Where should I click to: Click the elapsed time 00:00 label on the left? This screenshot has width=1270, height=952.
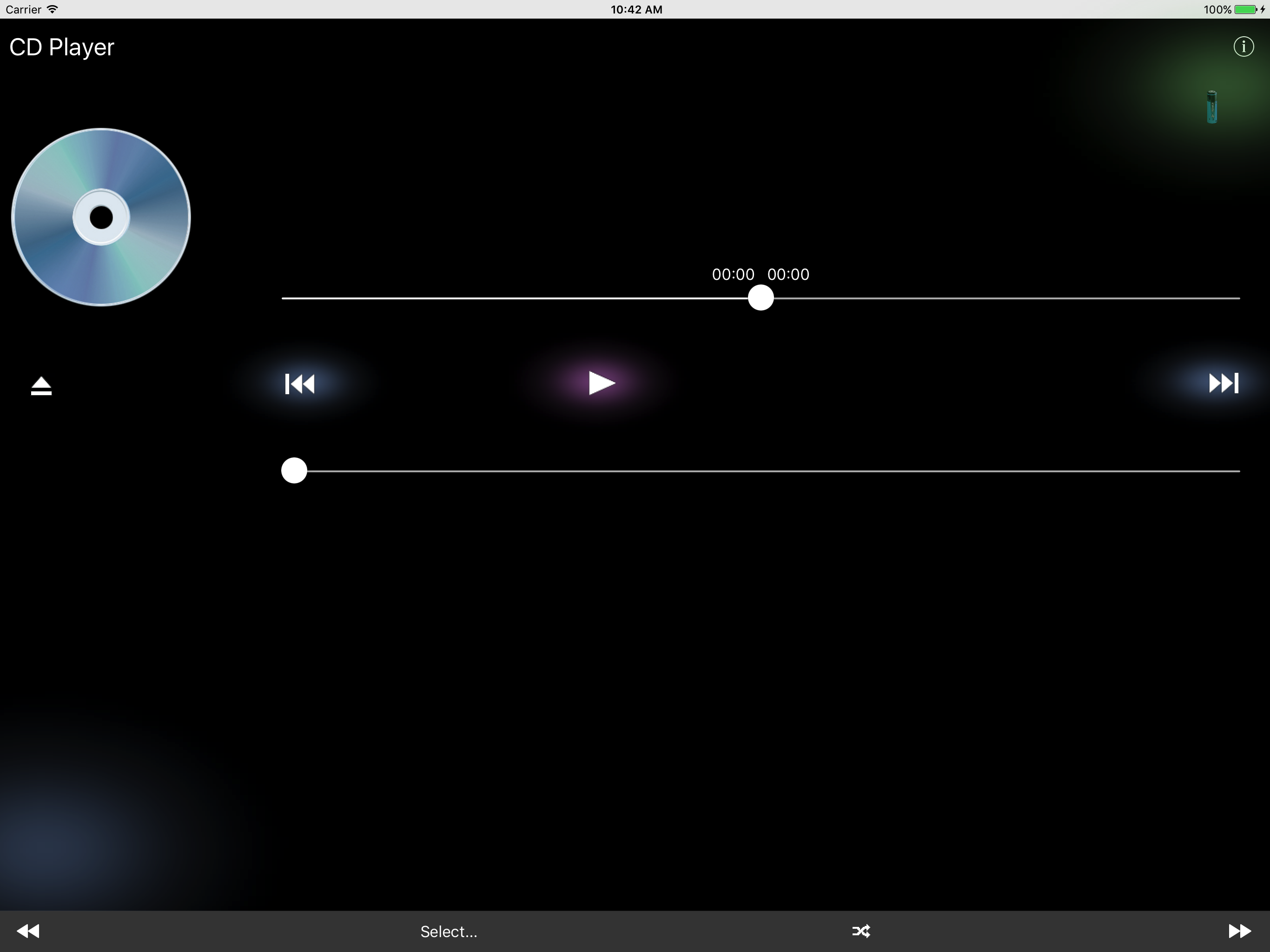pos(733,274)
